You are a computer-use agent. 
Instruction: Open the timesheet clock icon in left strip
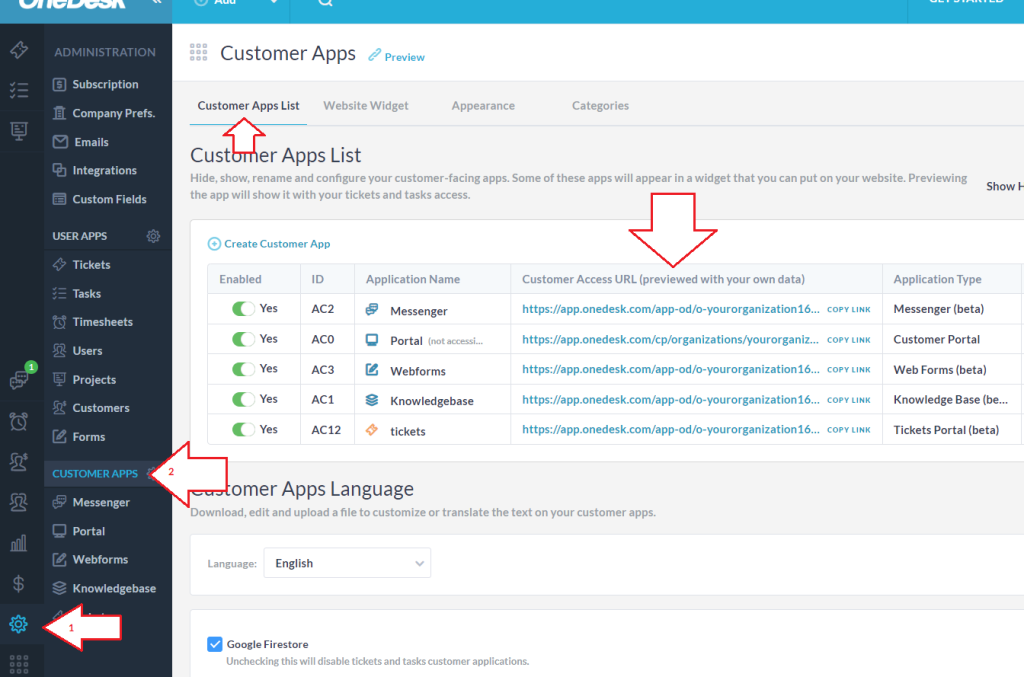tap(18, 420)
